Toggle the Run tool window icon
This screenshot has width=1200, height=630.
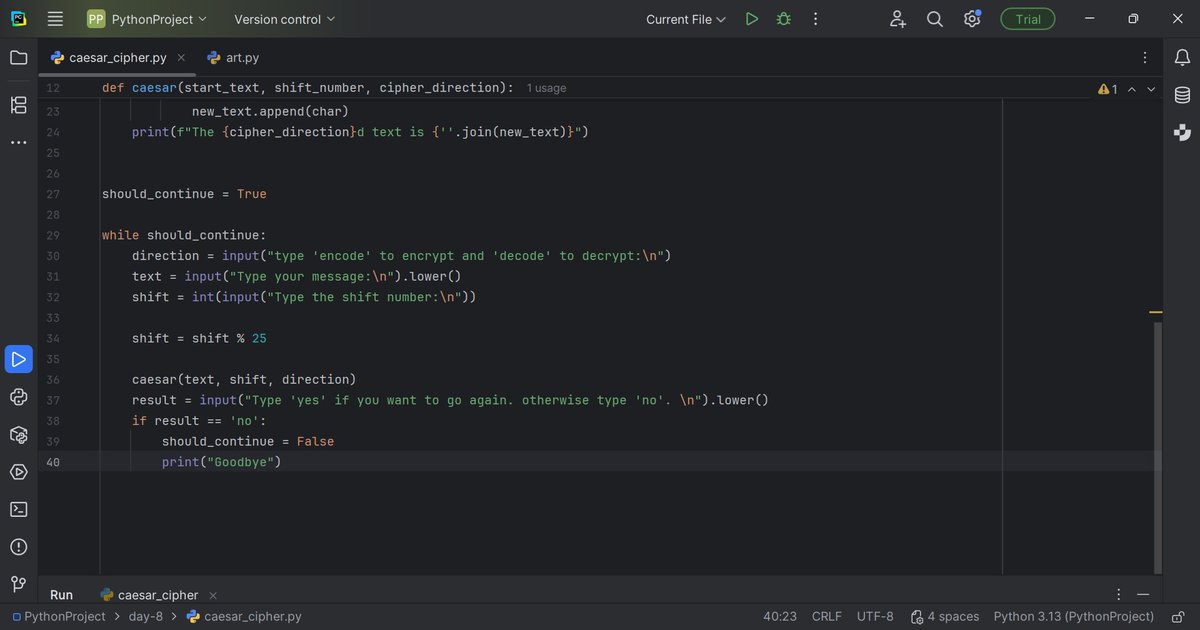[x=18, y=359]
